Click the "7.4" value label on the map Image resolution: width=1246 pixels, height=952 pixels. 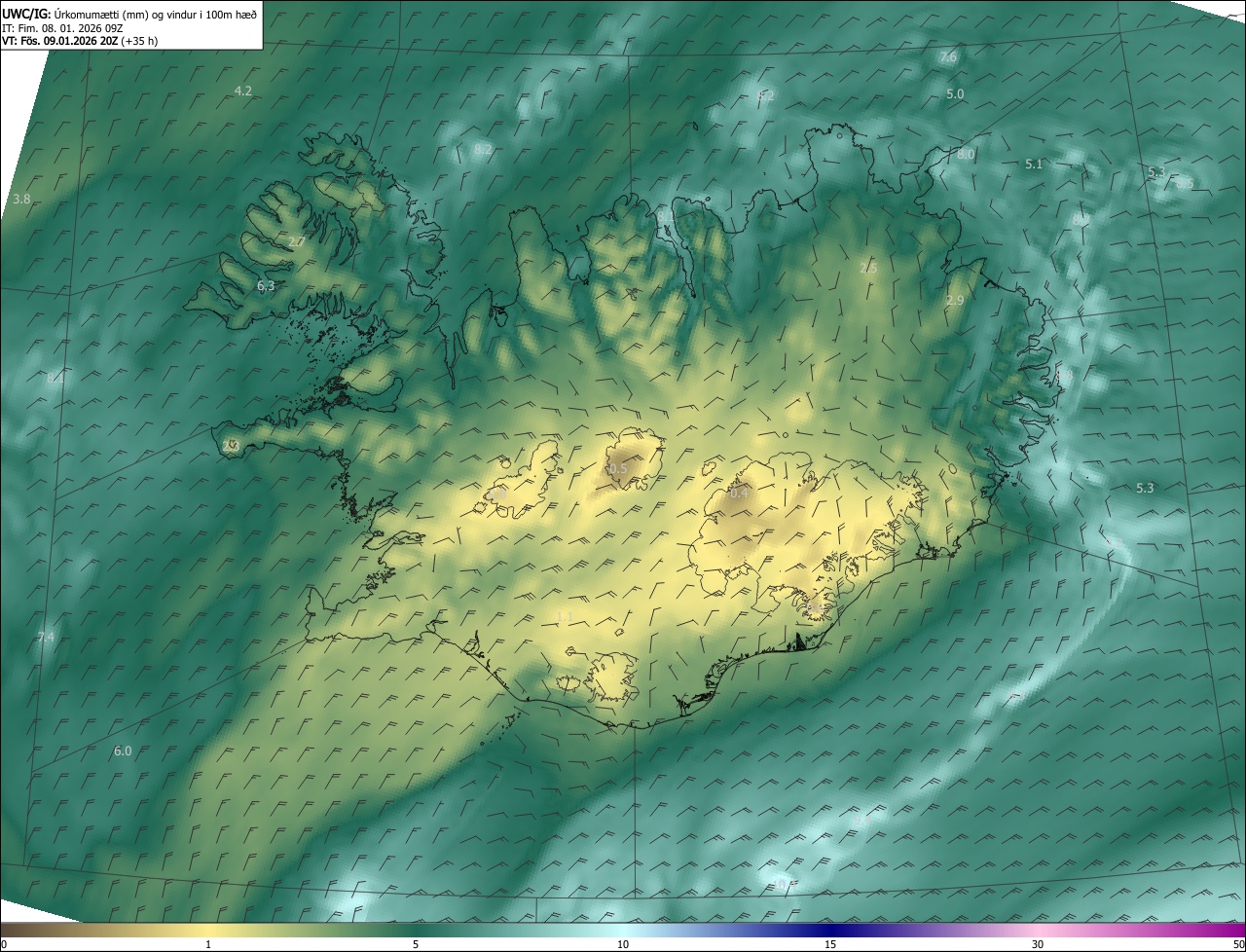point(46,637)
